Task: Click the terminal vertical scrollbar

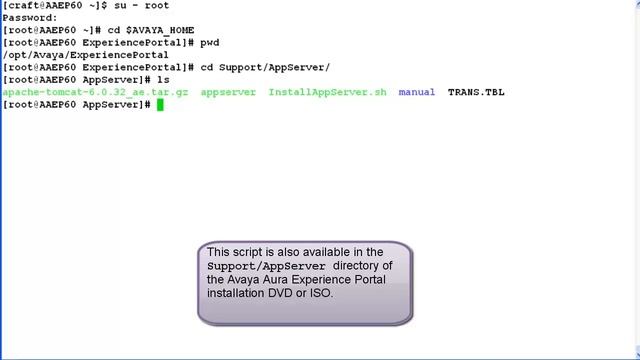Action: [637, 180]
